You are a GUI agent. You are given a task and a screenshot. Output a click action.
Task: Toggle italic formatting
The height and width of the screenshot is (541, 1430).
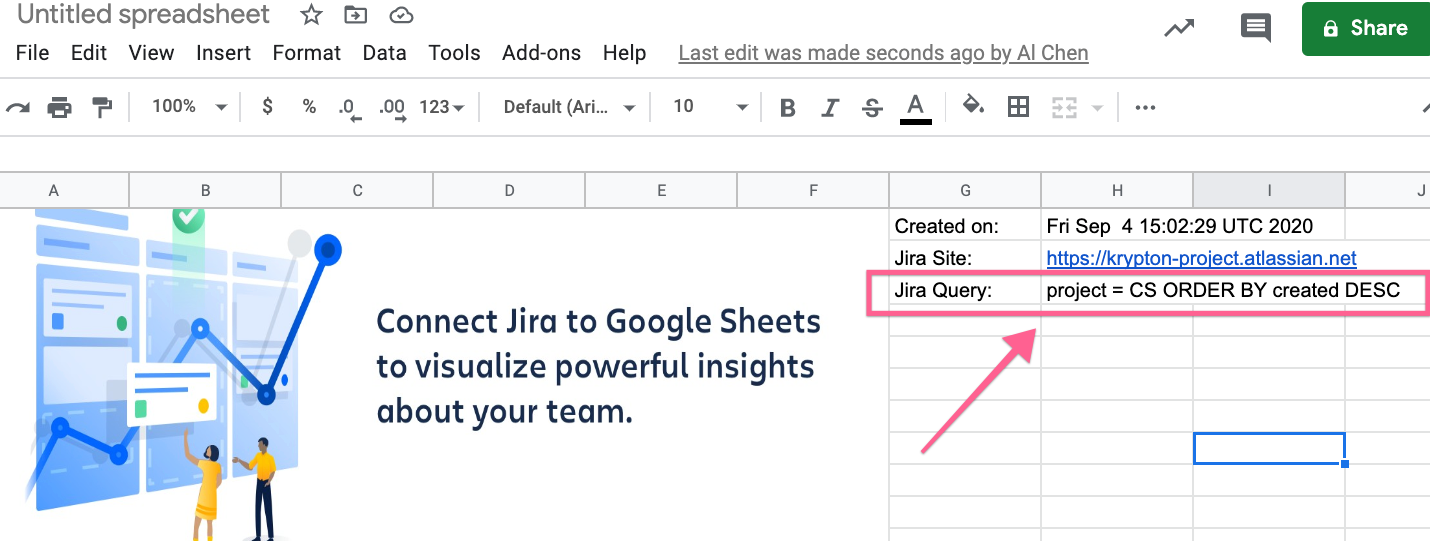coord(829,107)
